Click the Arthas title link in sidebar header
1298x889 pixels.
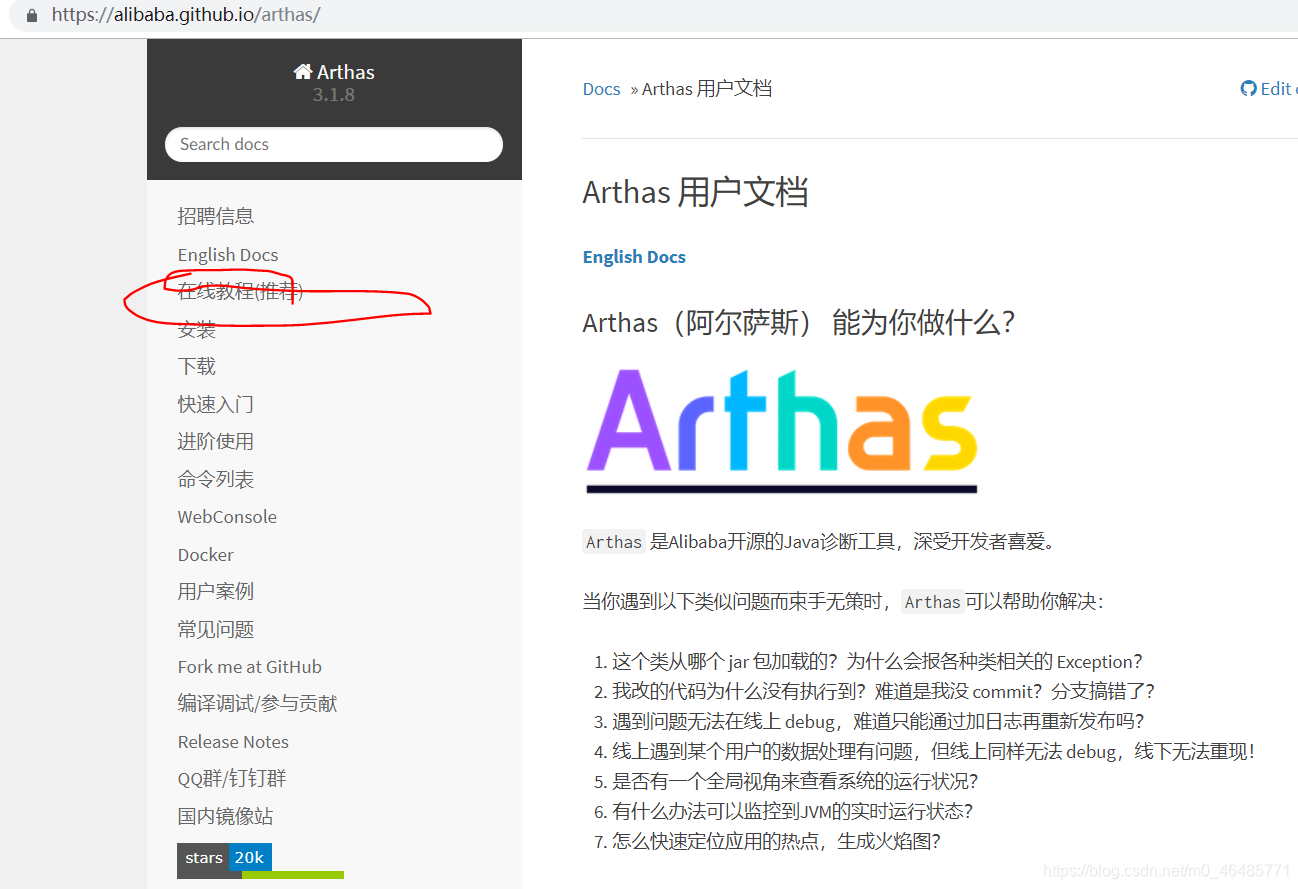pyautogui.click(x=334, y=72)
